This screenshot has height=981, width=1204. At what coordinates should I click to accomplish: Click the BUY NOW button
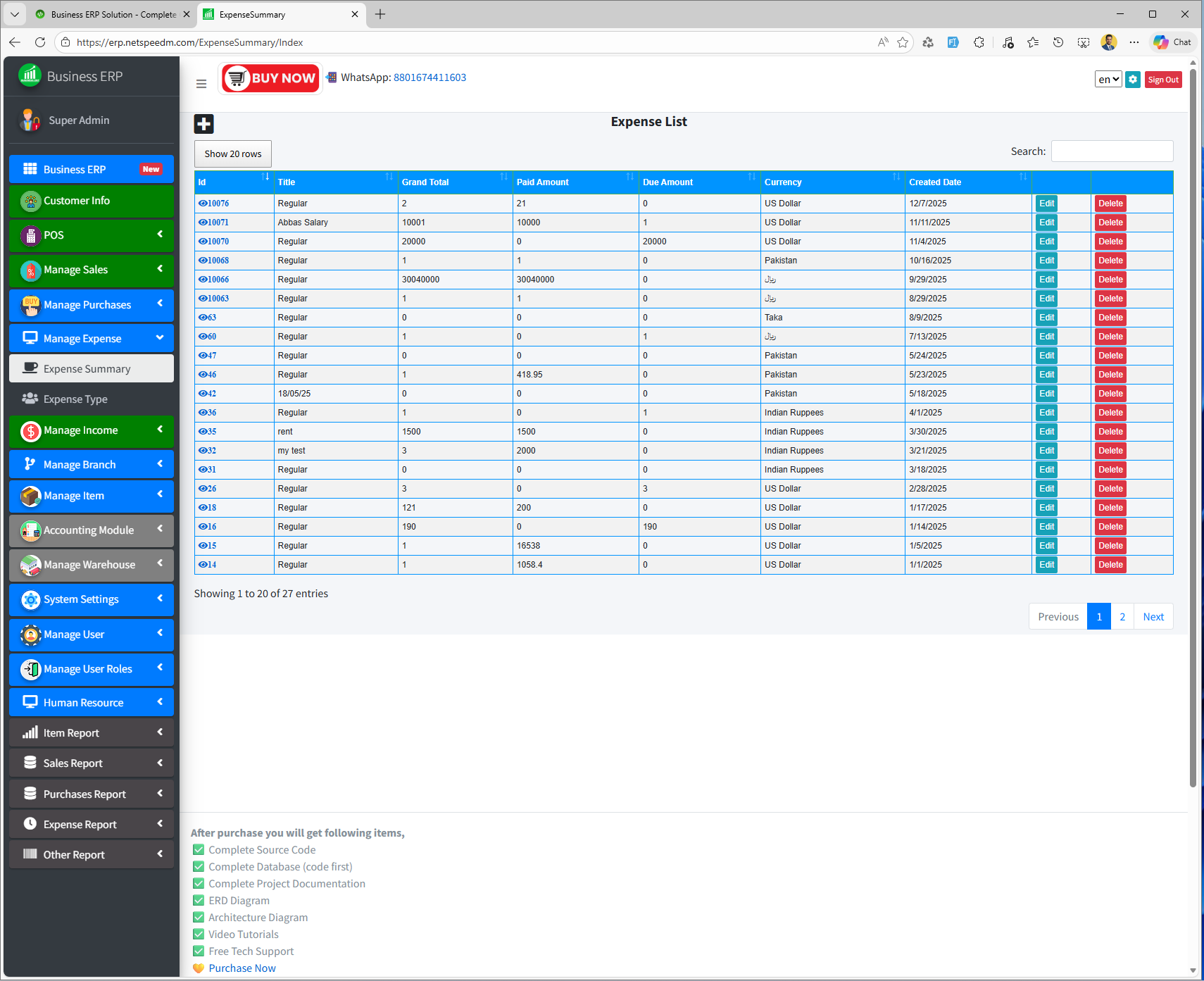pyautogui.click(x=270, y=77)
